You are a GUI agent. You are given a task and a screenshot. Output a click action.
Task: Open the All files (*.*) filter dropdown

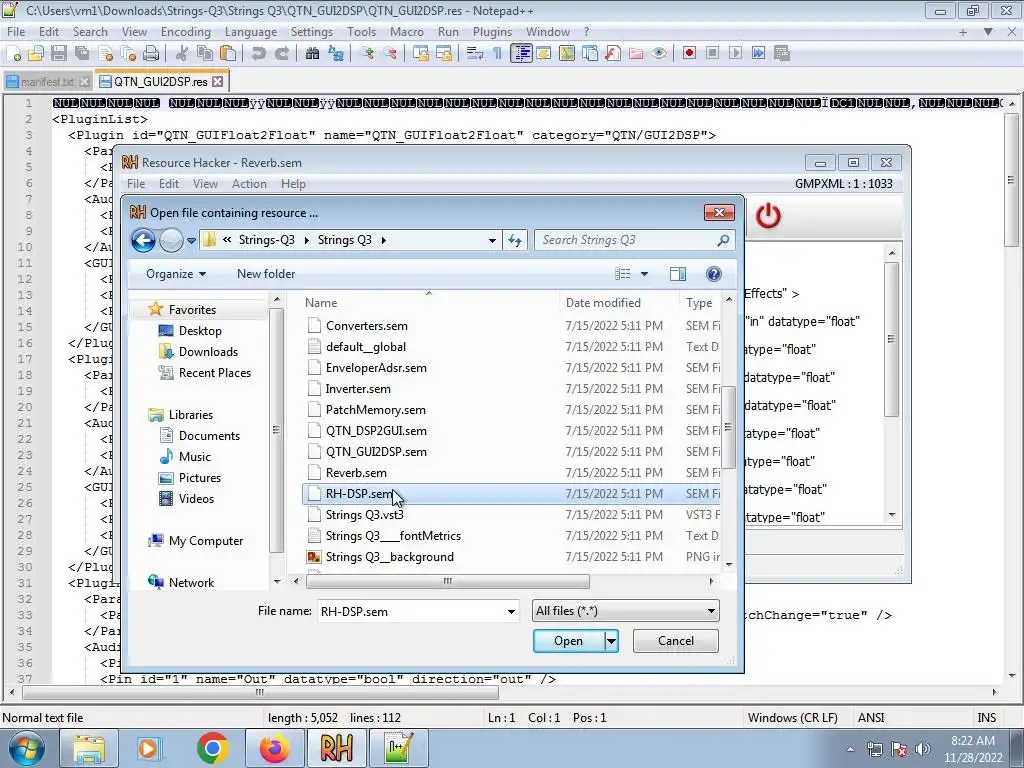[x=711, y=611]
